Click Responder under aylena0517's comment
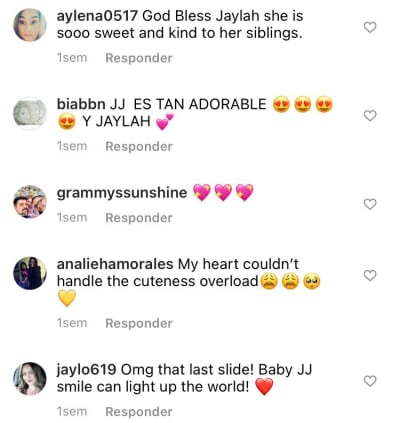Viewport: 400px width, 423px height. coord(139,58)
